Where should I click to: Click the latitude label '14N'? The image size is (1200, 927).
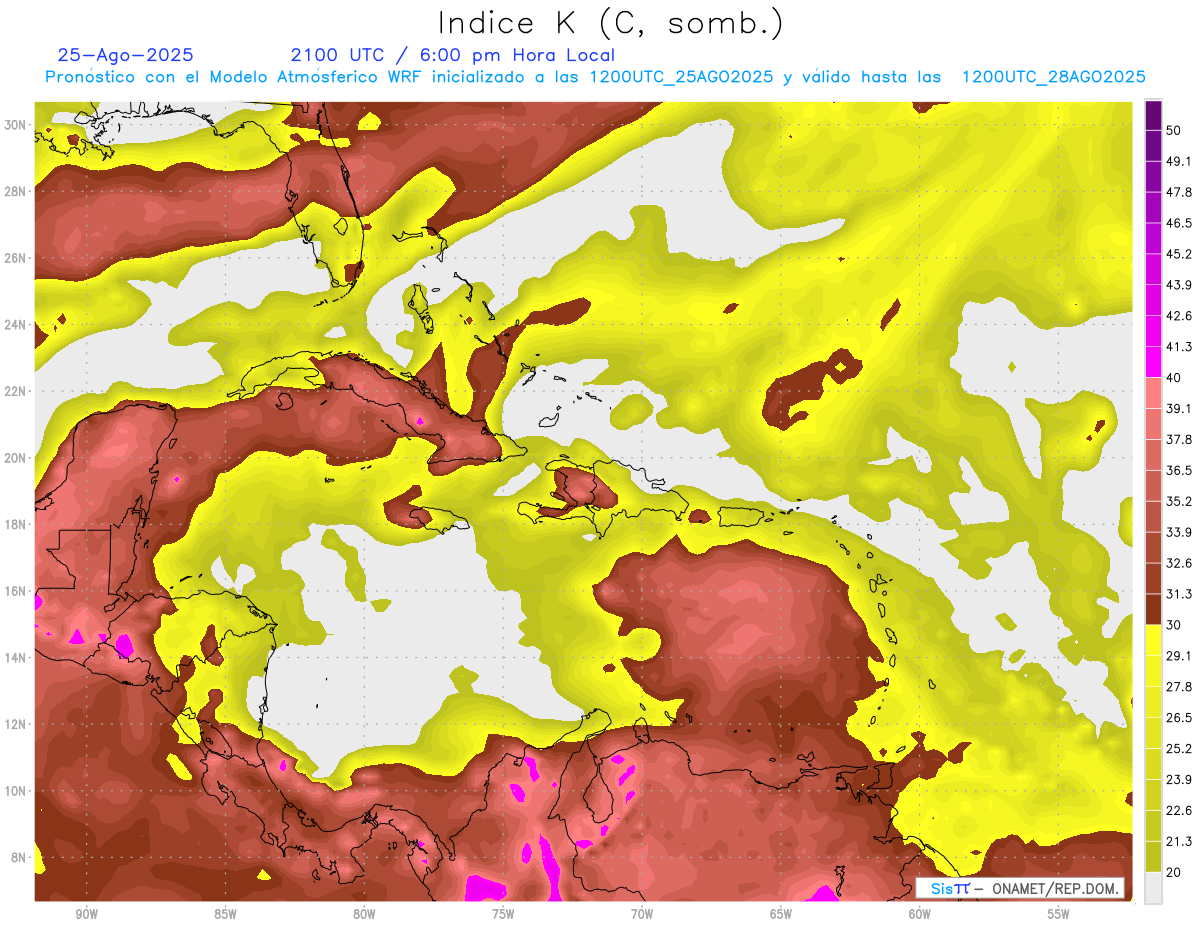coord(15,657)
